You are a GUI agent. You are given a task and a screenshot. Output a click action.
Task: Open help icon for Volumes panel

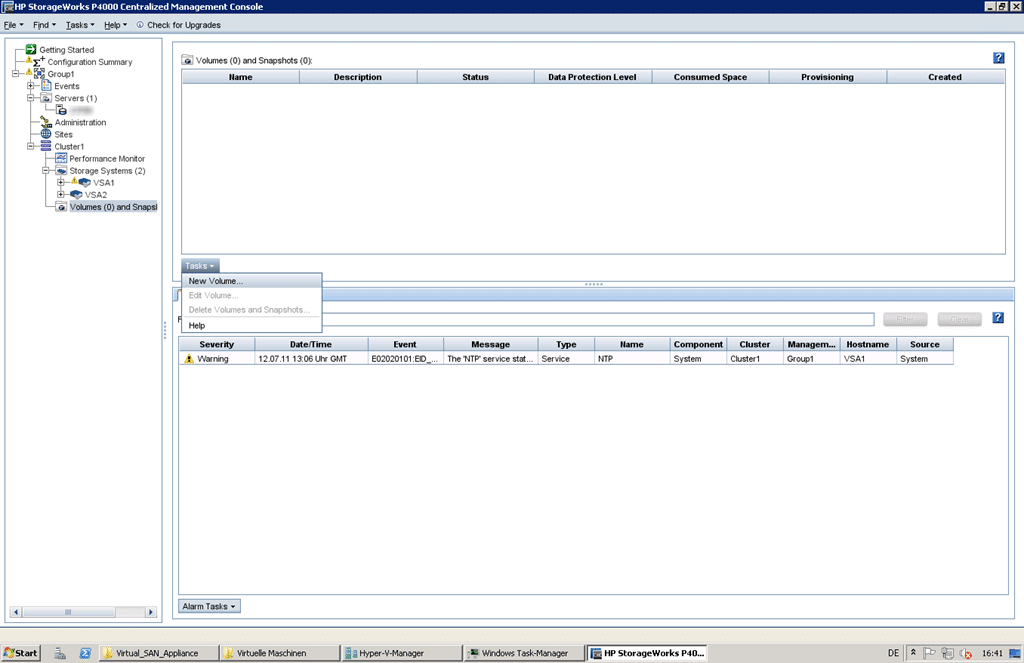click(x=999, y=58)
